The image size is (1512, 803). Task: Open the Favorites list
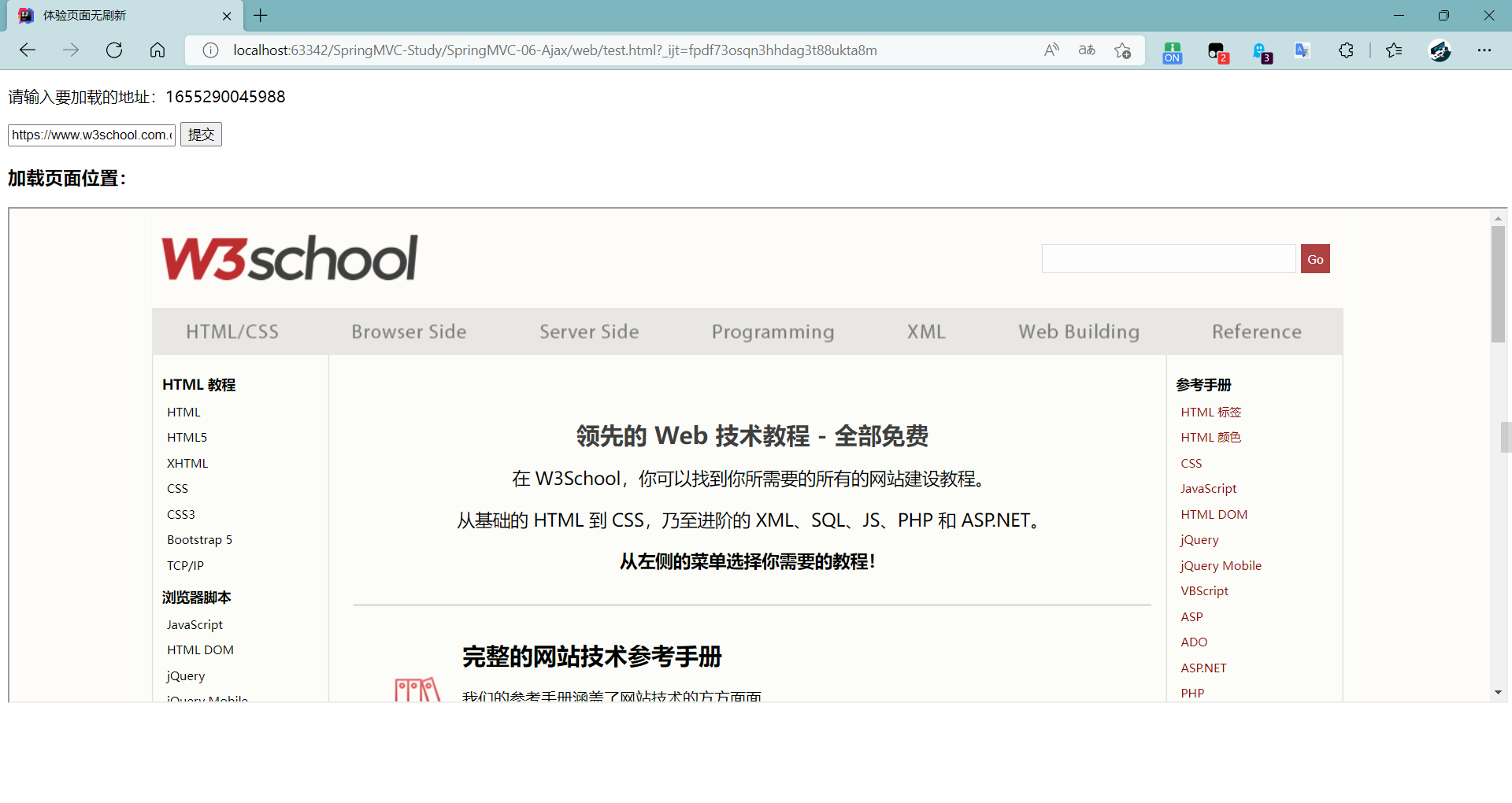coord(1394,50)
